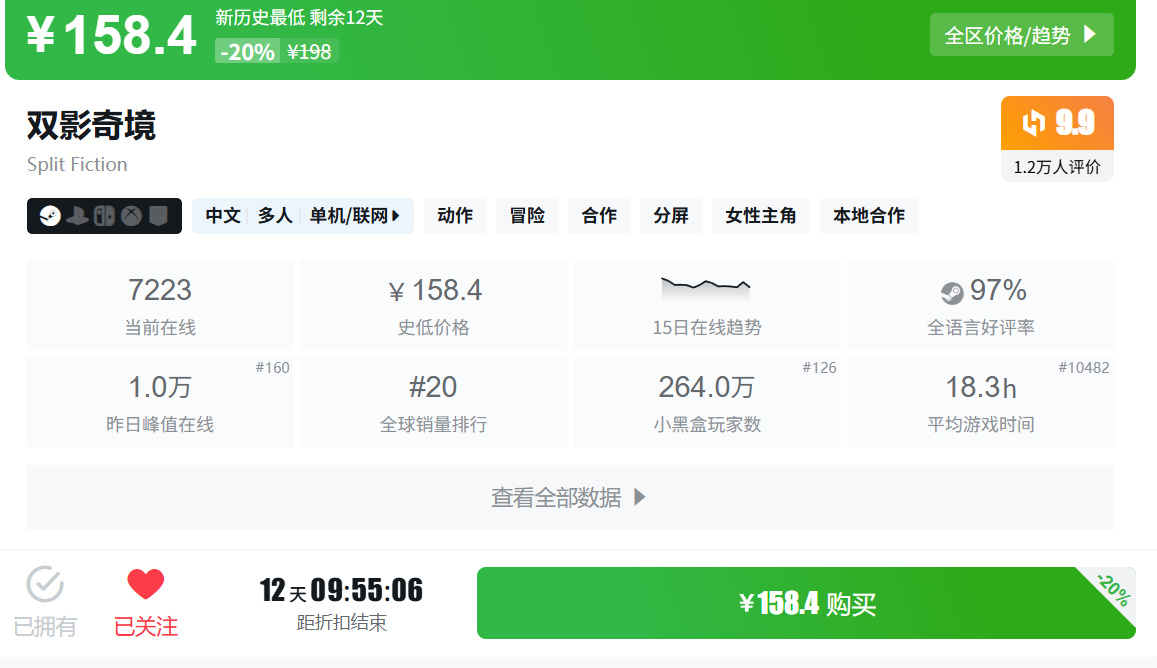Select the Nintendo Switch platform icon
This screenshot has width=1157, height=668.
click(x=104, y=216)
